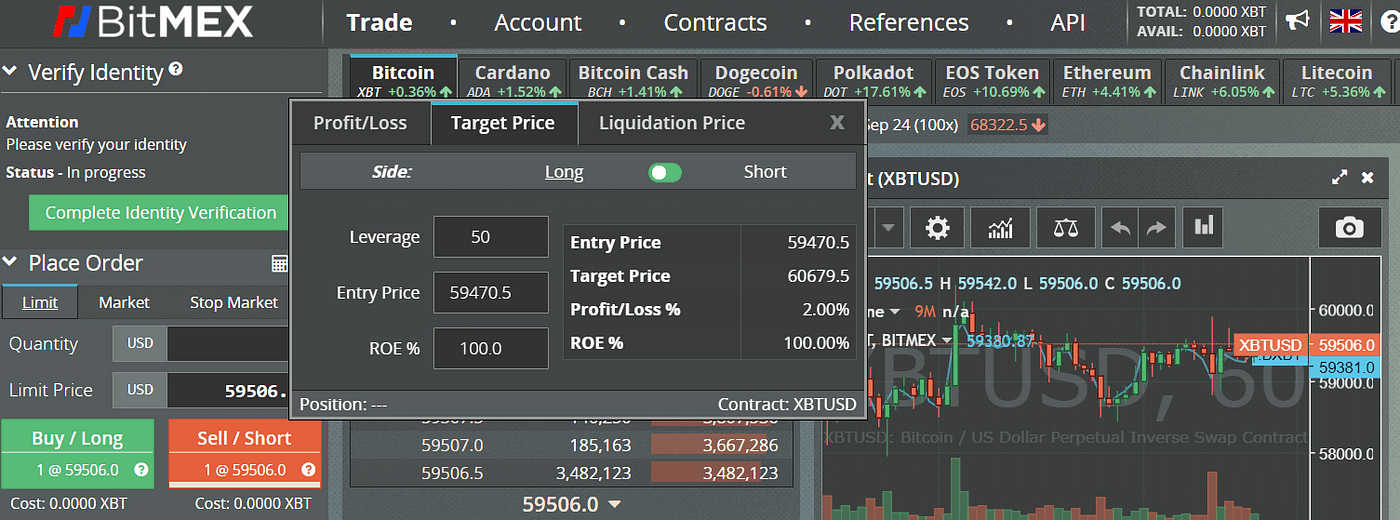Open the Trade menu
Image resolution: width=1400 pixels, height=520 pixels.
[379, 22]
